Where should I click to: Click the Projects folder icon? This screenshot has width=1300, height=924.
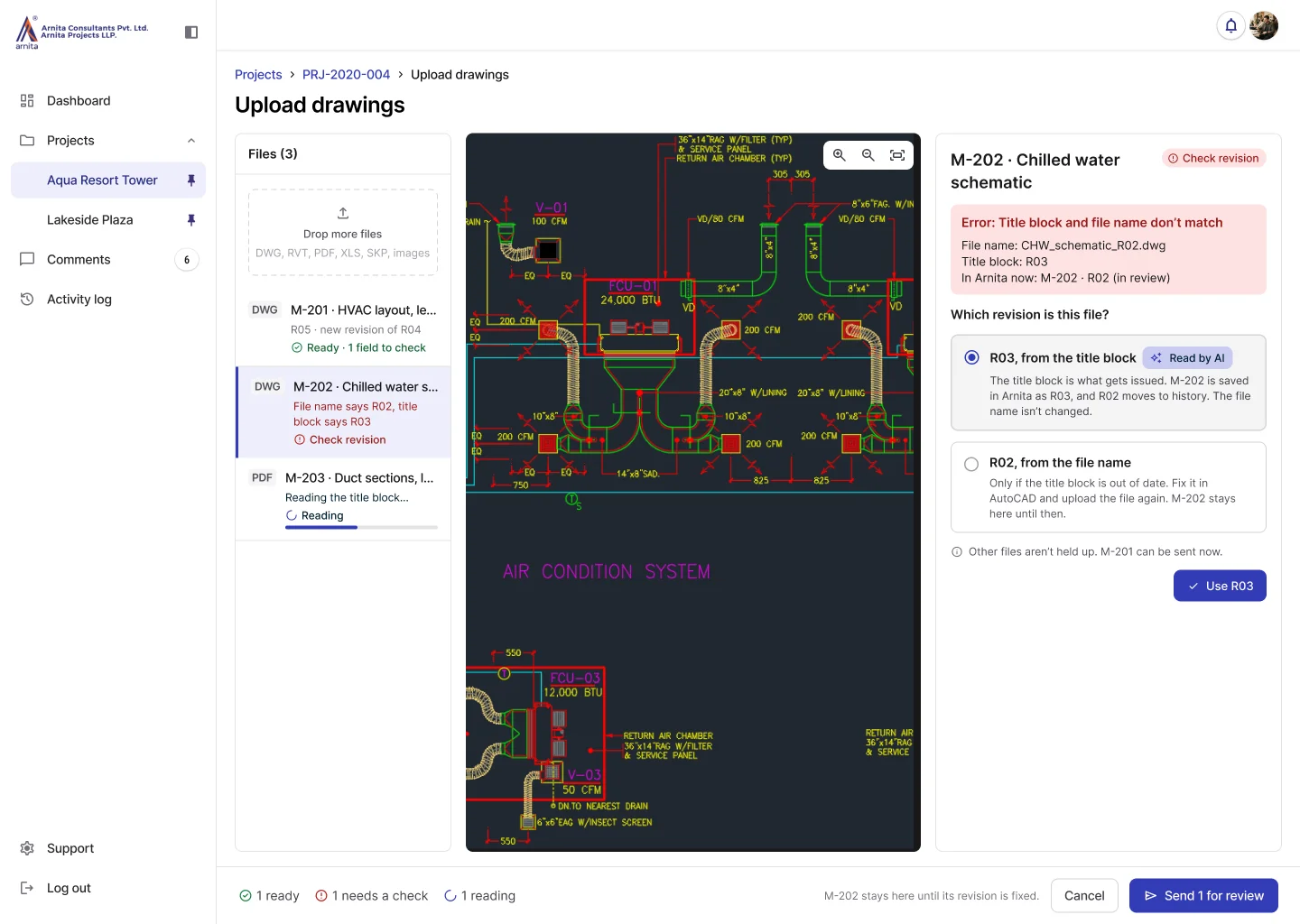pyautogui.click(x=27, y=141)
